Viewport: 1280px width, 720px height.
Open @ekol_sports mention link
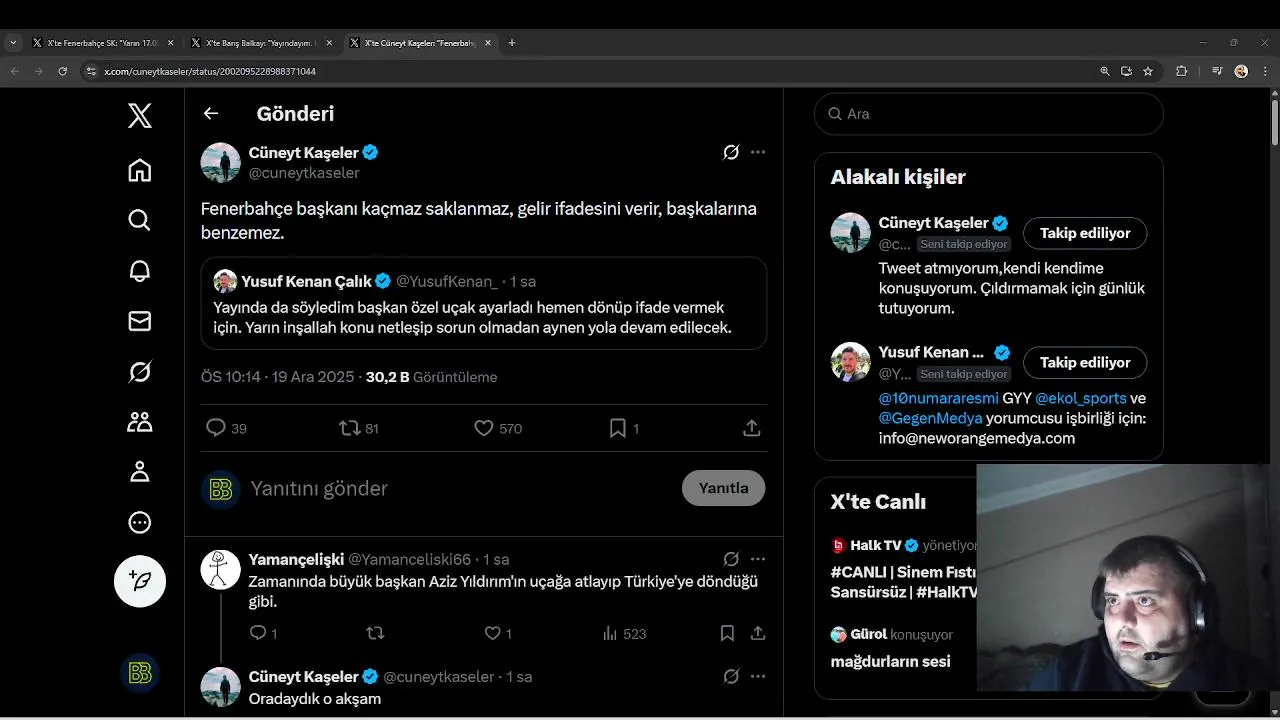pos(1080,398)
